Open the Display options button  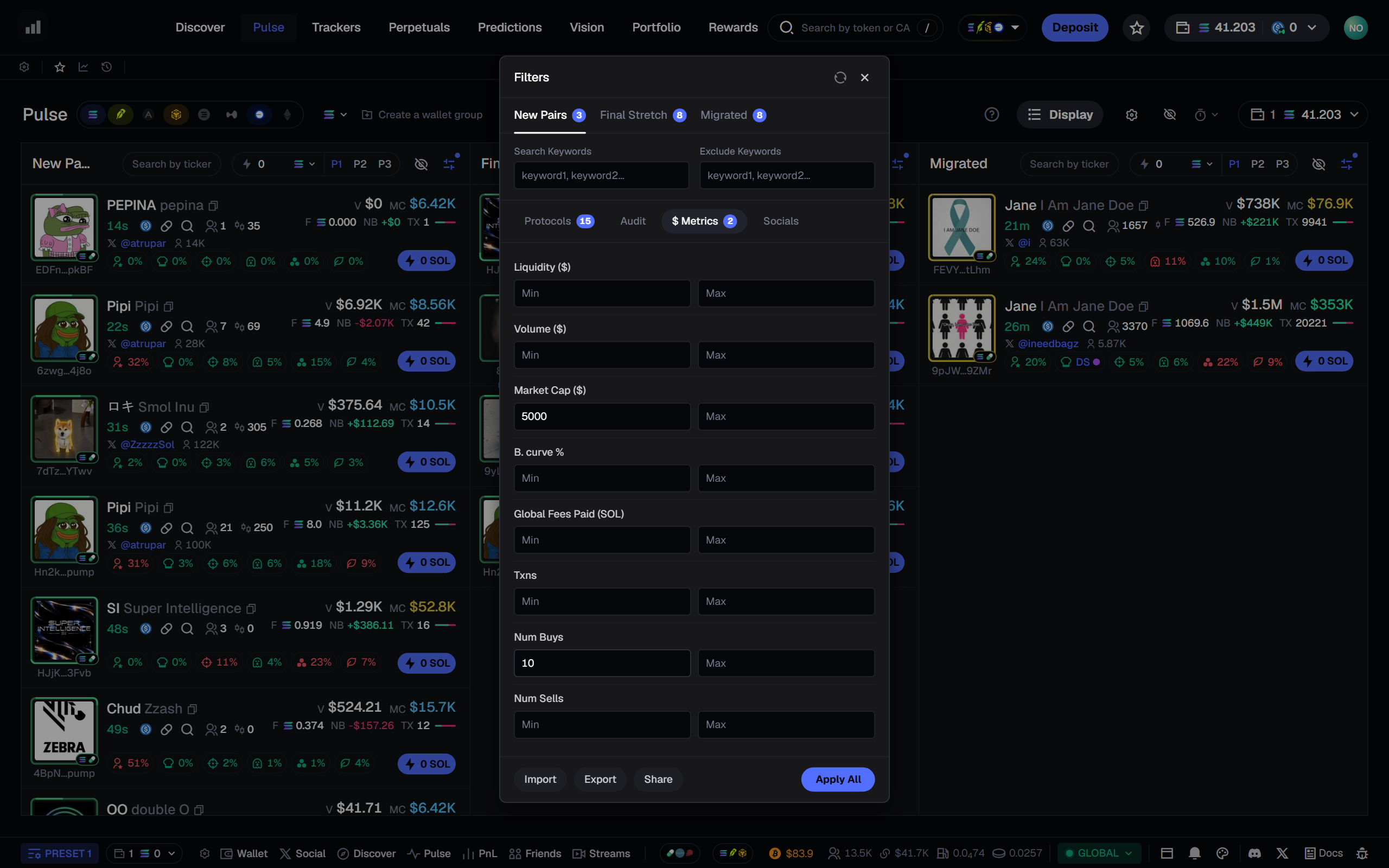pyautogui.click(x=1060, y=115)
